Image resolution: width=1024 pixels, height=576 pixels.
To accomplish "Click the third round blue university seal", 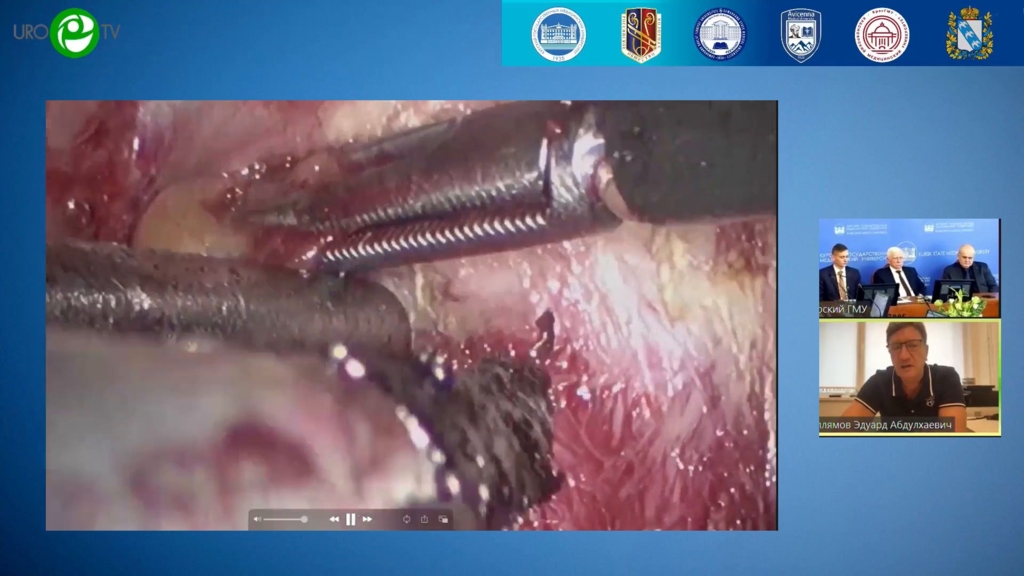I will [721, 34].
